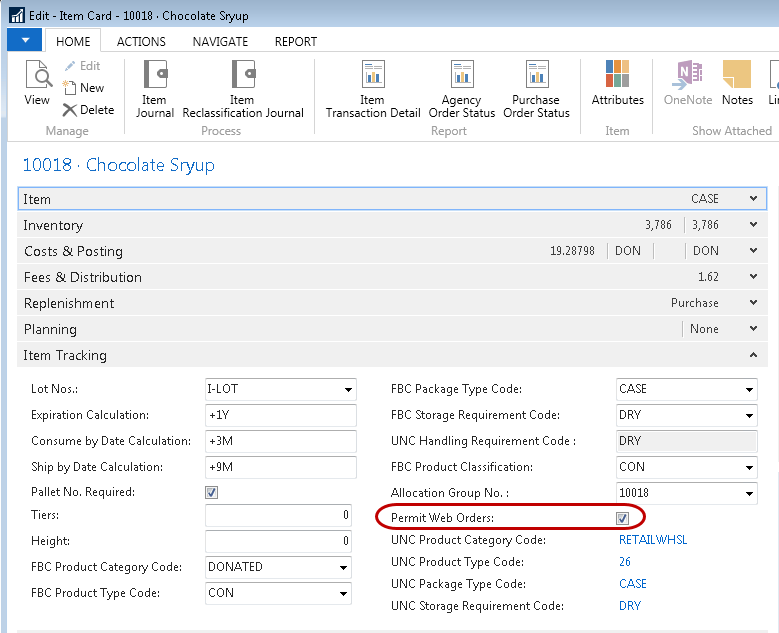
Task: Follow the RETAILWHSL product category link
Action: point(653,540)
